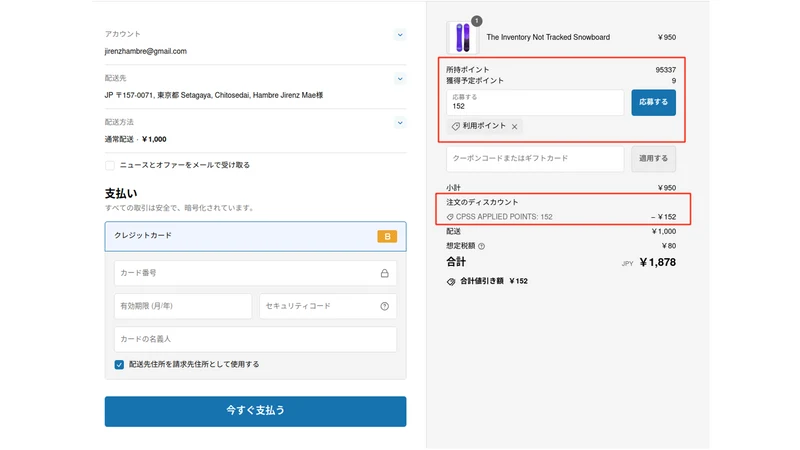This screenshot has height=450, width=800.
Task: Click the 所持ポイント value 95337
Action: click(665, 70)
